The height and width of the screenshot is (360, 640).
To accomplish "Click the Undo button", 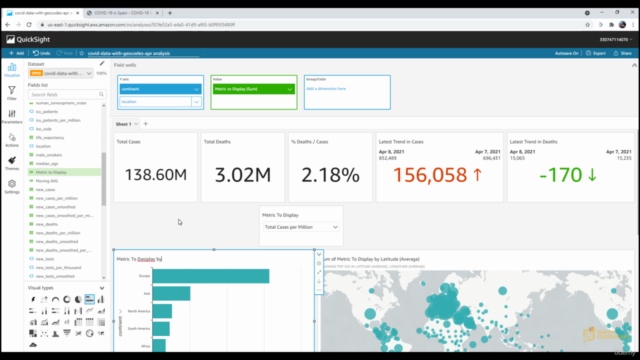I will (x=42, y=53).
